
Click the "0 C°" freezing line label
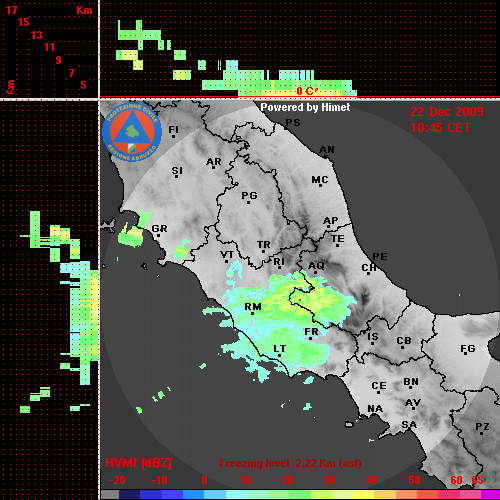(x=306, y=91)
